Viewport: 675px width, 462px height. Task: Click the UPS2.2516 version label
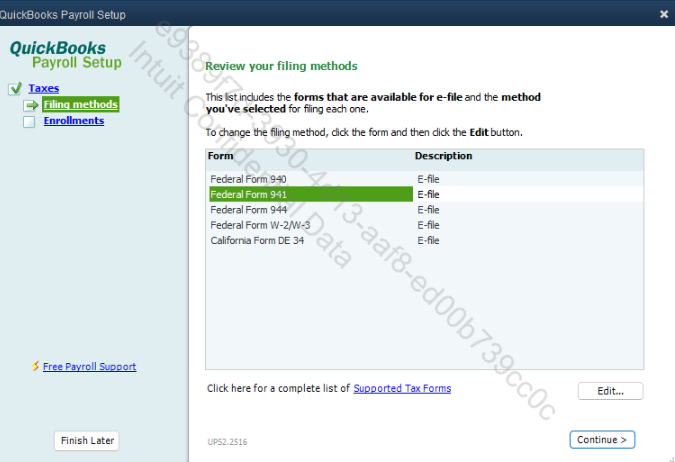tap(227, 442)
